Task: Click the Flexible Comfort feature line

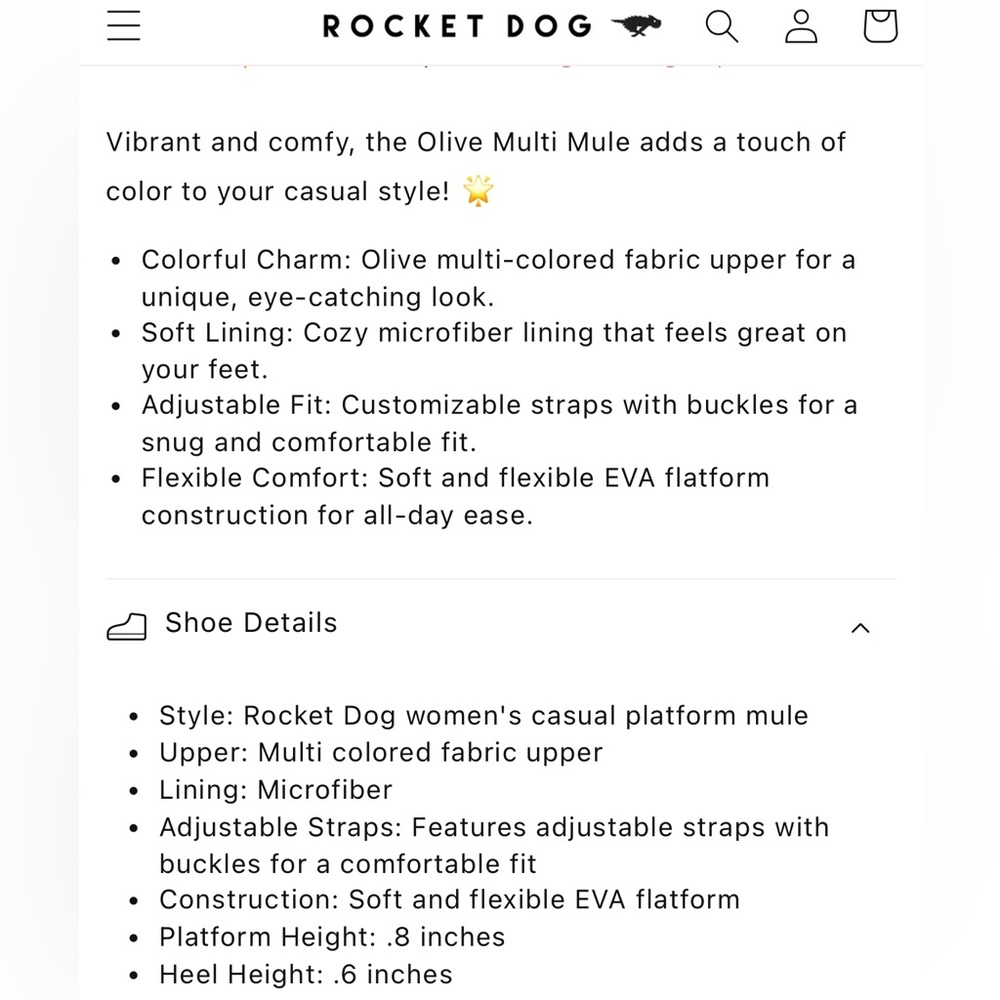Action: 455,496
